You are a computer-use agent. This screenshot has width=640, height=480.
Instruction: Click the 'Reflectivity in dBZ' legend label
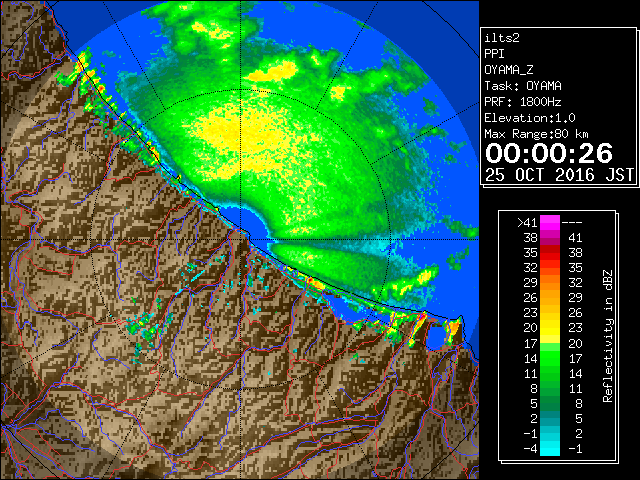pos(608,336)
